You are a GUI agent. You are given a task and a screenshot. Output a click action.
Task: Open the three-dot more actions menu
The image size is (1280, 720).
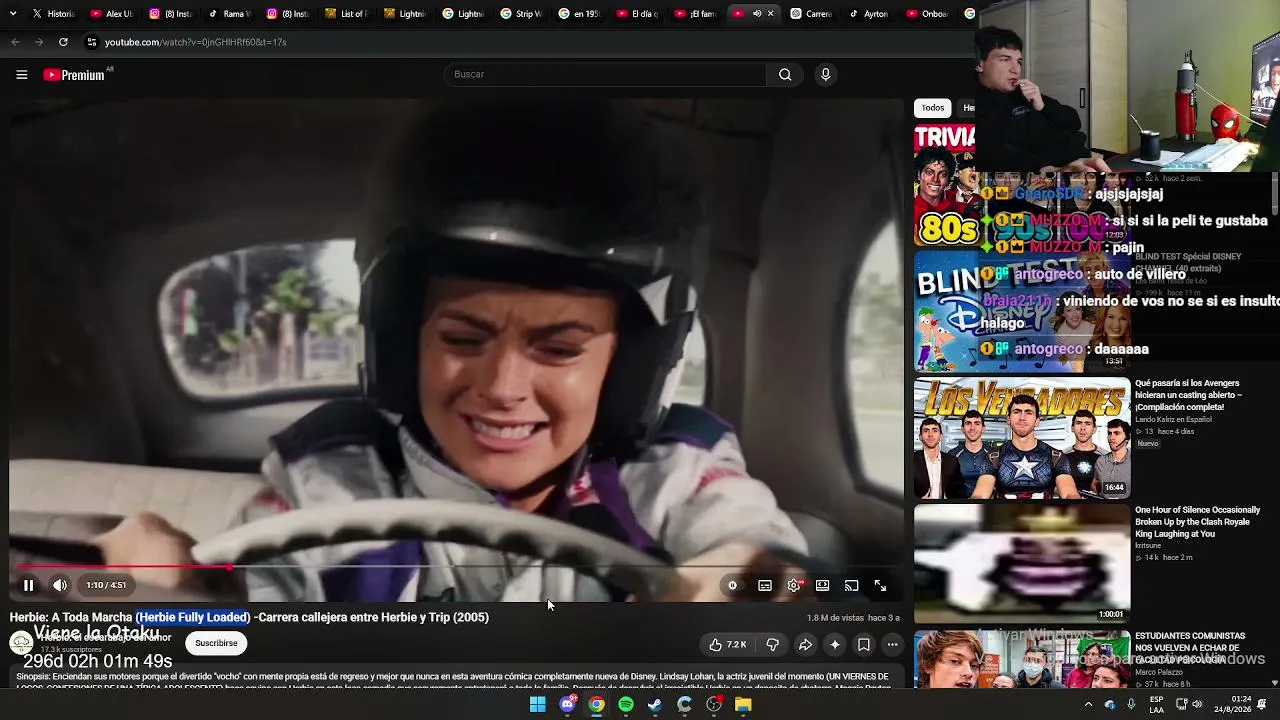tap(893, 645)
